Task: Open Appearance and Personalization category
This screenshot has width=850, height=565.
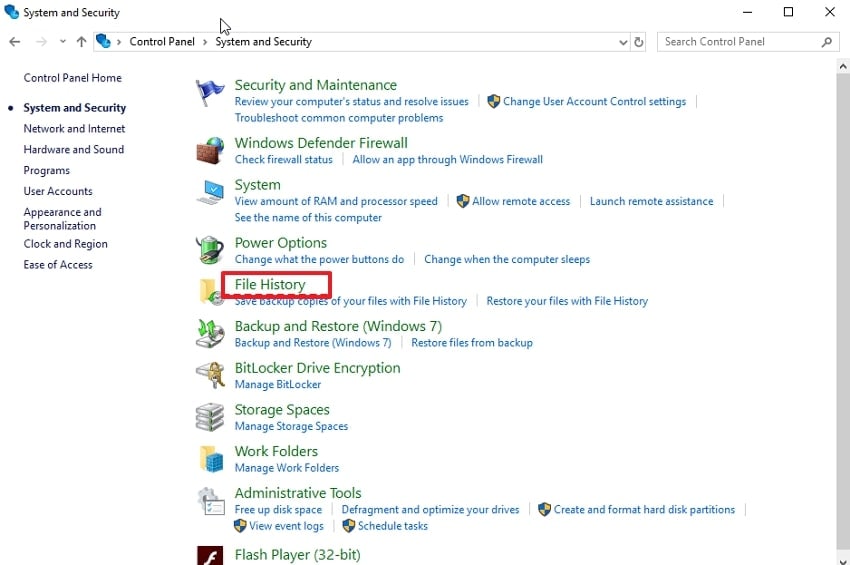Action: [x=62, y=219]
